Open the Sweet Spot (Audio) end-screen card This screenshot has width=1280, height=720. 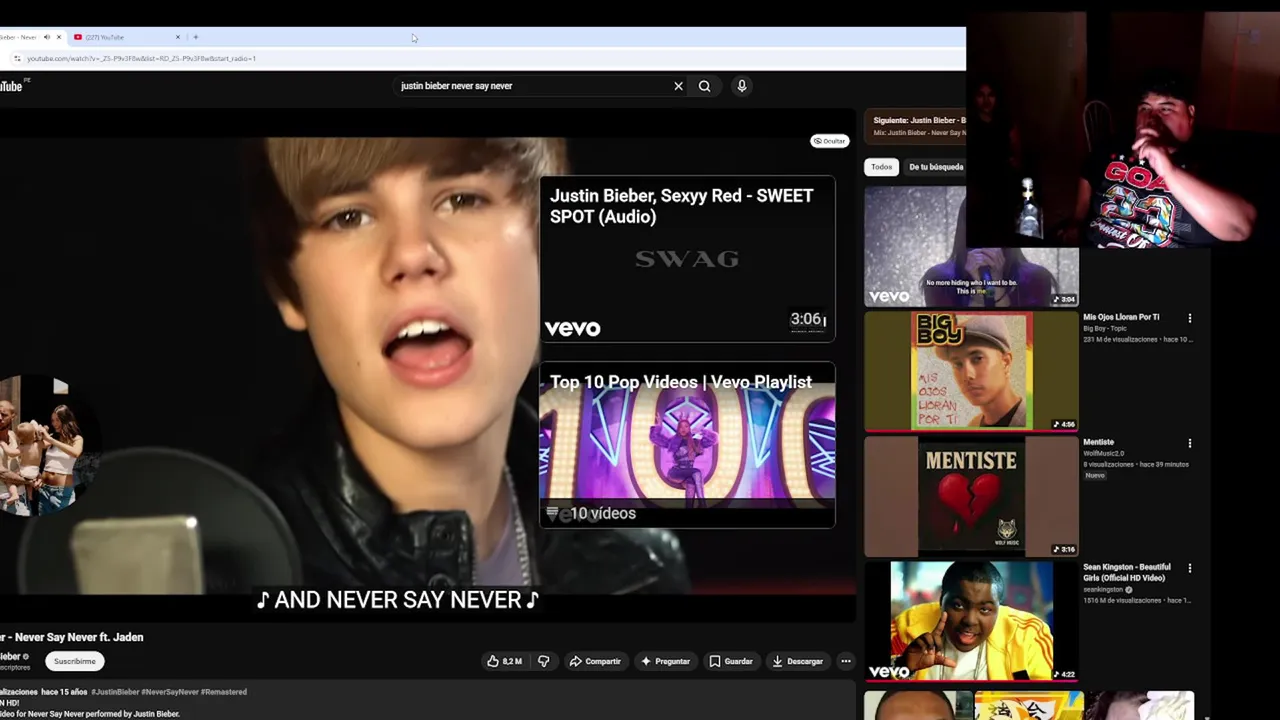tap(687, 259)
